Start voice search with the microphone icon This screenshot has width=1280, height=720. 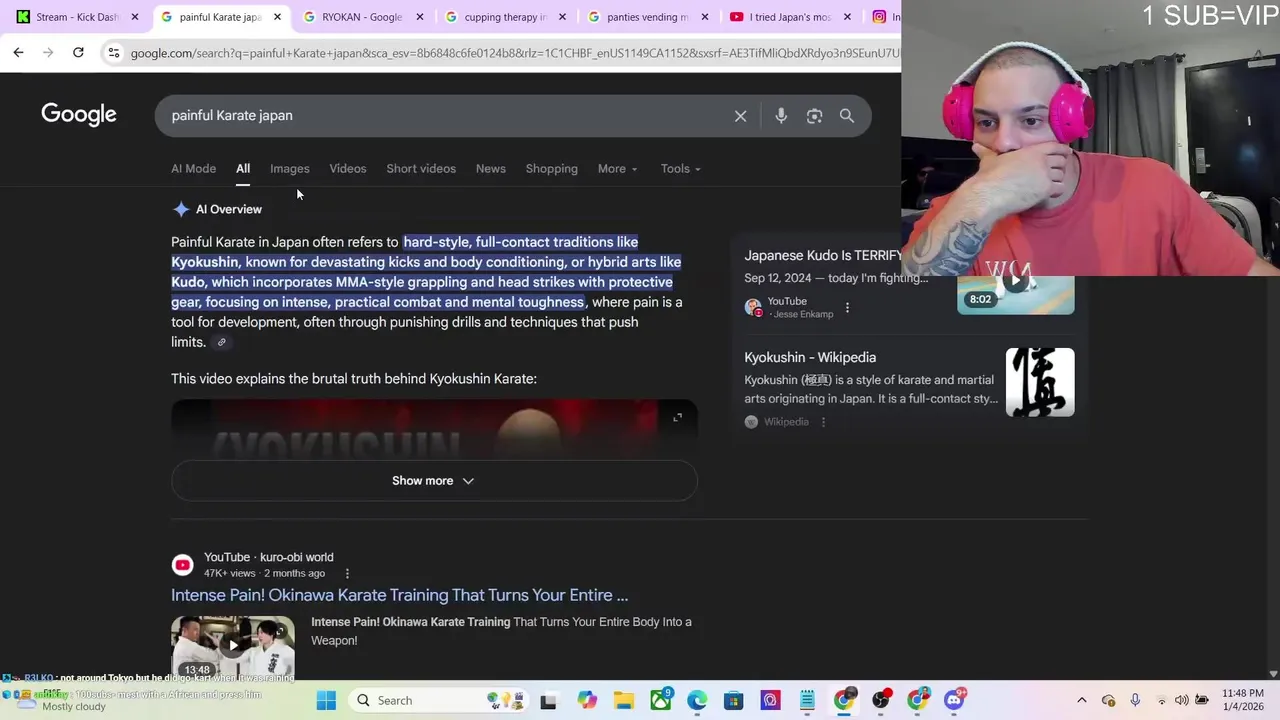click(x=781, y=116)
